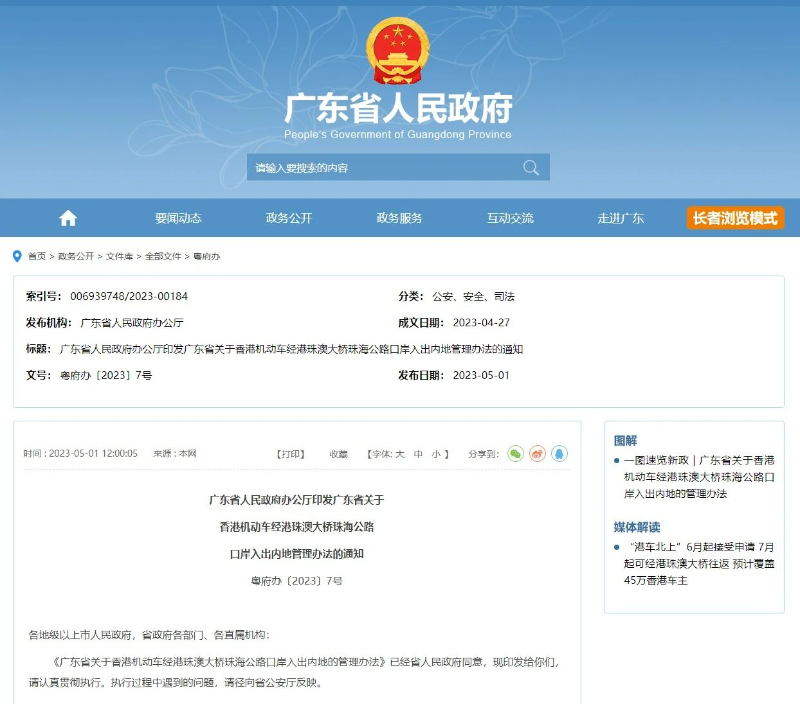Open the 要闻动态 navigation menu
The image size is (800, 704).
tap(178, 218)
